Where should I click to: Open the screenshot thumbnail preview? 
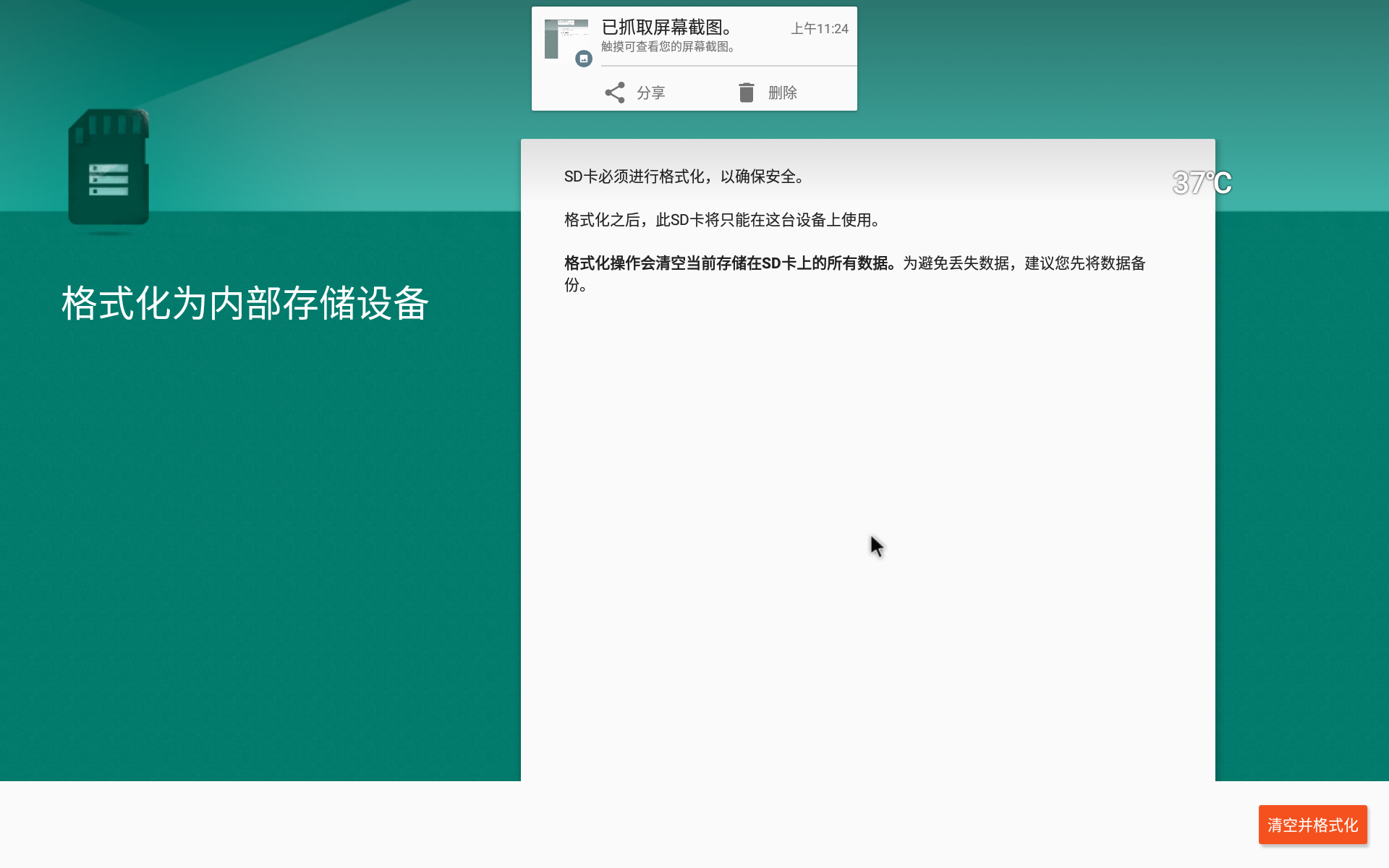pyautogui.click(x=564, y=38)
